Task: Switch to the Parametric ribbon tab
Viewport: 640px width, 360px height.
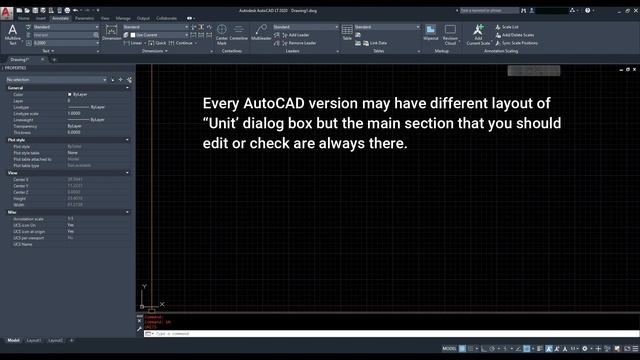Action: [84, 18]
